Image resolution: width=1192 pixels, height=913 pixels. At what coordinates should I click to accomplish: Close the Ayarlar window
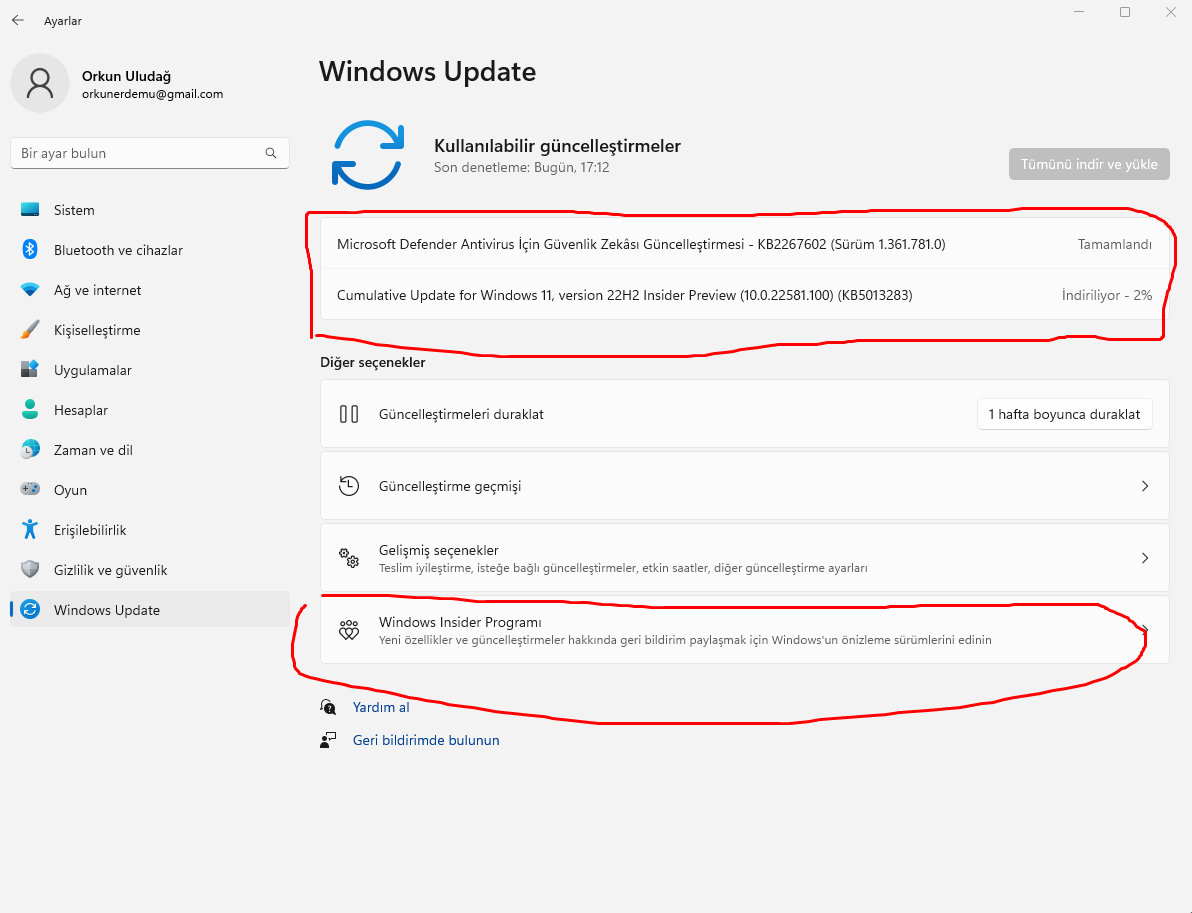tap(1171, 12)
